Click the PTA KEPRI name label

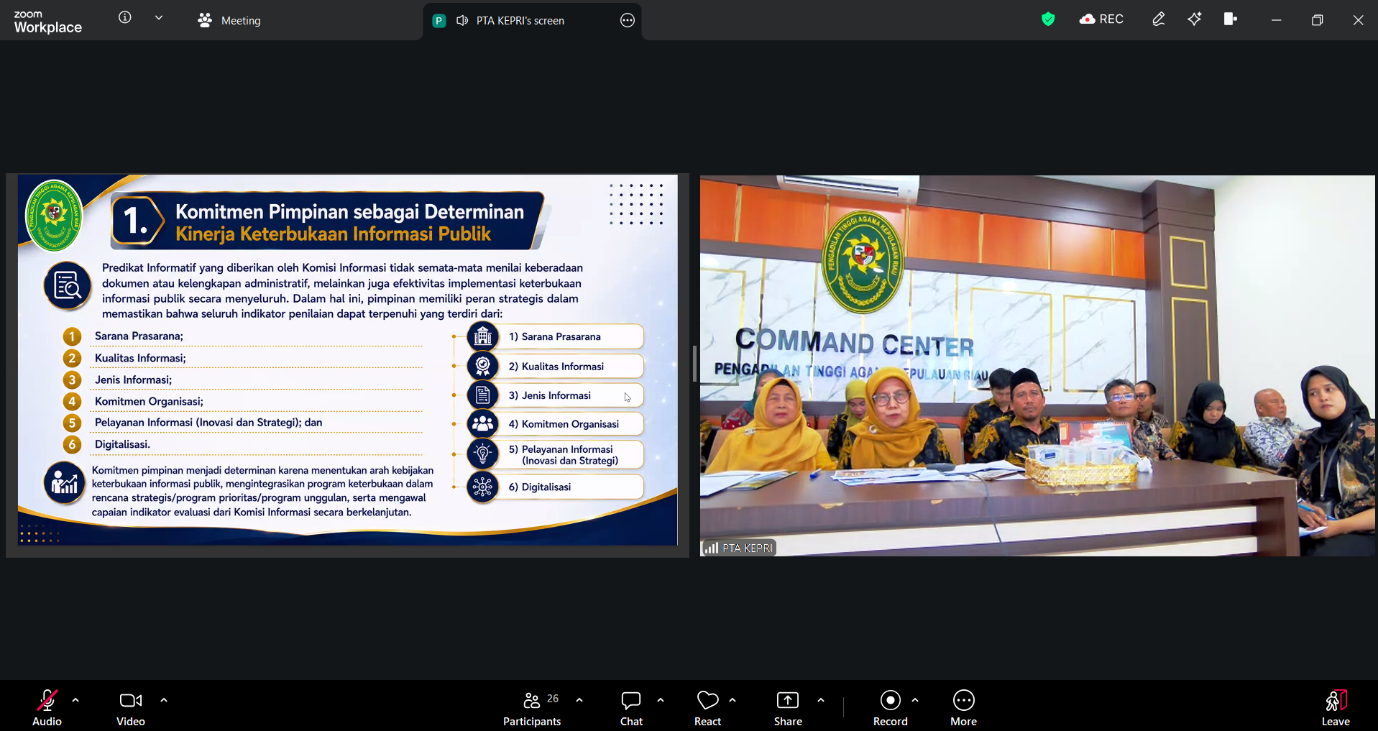click(738, 548)
